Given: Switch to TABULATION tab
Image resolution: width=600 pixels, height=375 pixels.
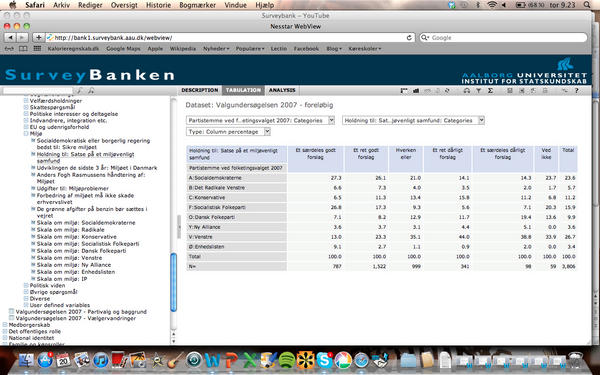Looking at the screenshot, I should pos(243,90).
